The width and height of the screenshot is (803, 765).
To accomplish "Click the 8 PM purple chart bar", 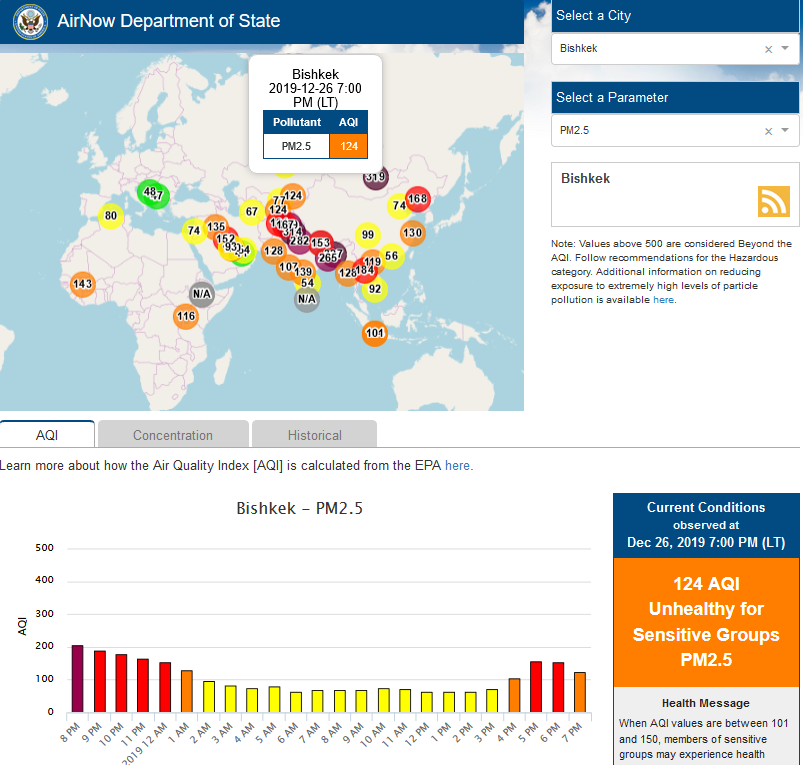I will 77,678.
